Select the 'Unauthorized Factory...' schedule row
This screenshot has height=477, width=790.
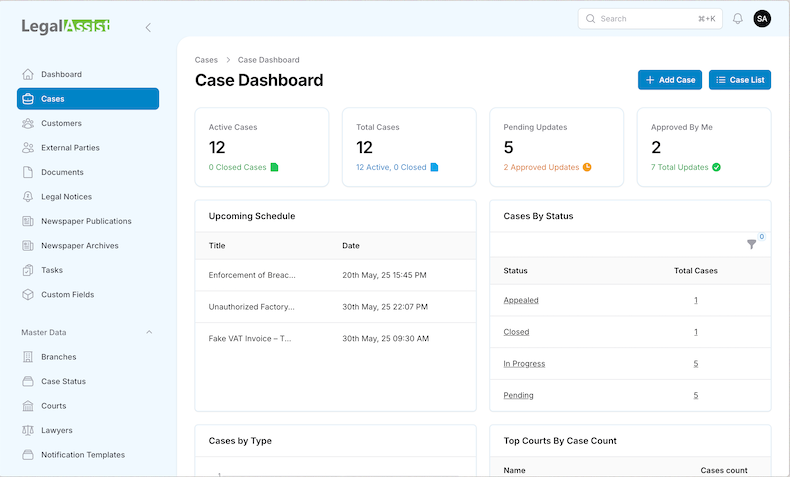pyautogui.click(x=336, y=307)
